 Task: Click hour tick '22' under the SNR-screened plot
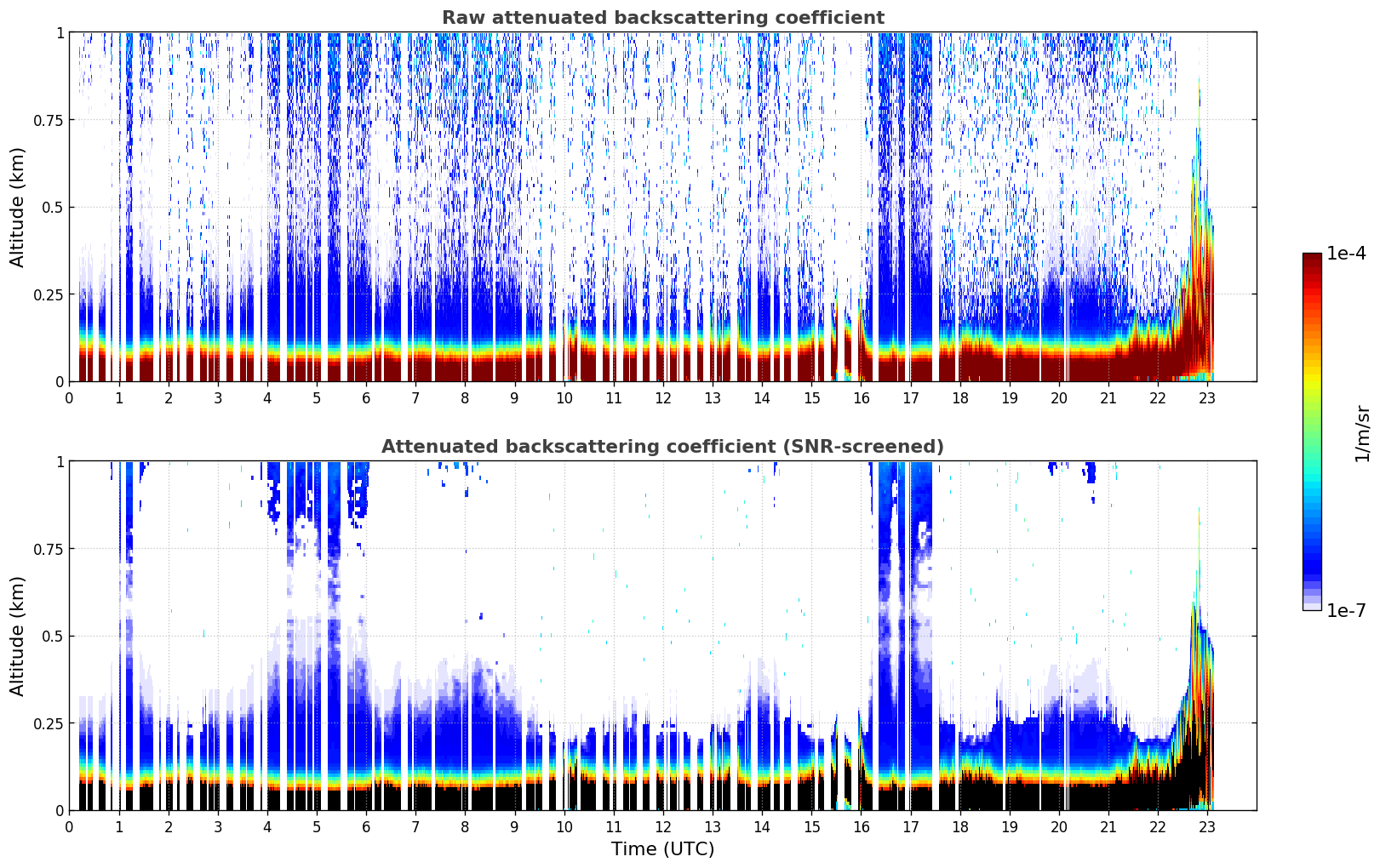click(x=1158, y=826)
